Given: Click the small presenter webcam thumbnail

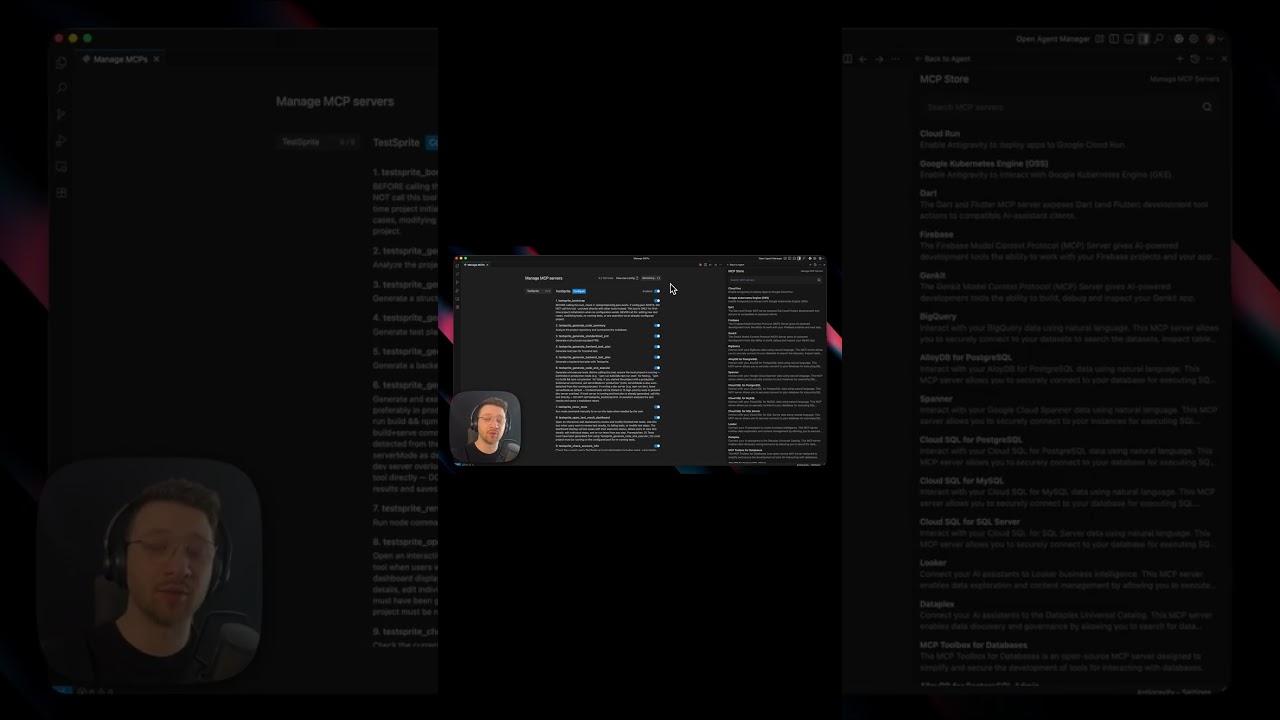Looking at the screenshot, I should 485,427.
